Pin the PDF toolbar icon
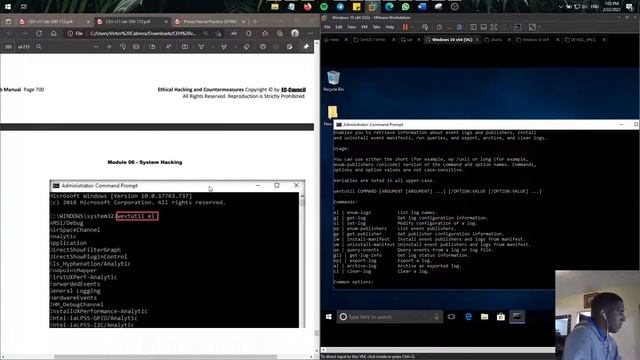Viewport: 640px width, 360px height. pos(306,47)
